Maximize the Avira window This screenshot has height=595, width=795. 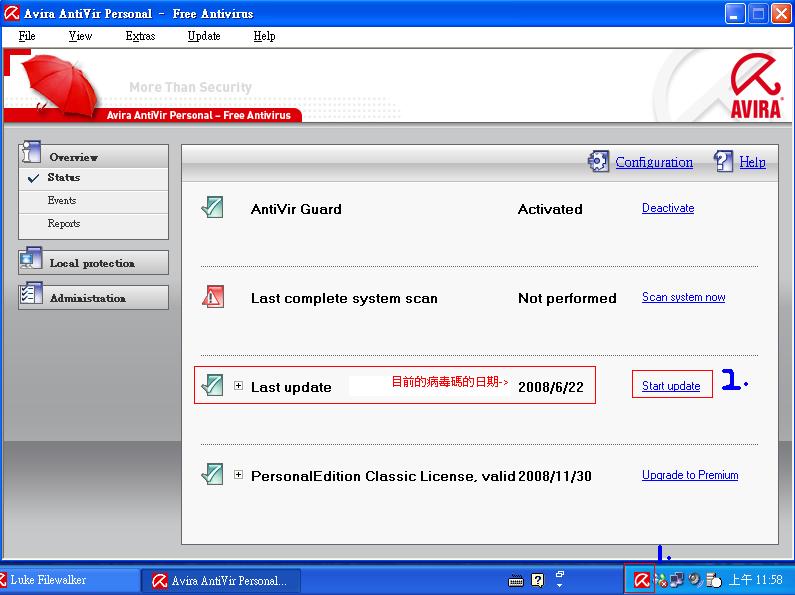(x=757, y=13)
